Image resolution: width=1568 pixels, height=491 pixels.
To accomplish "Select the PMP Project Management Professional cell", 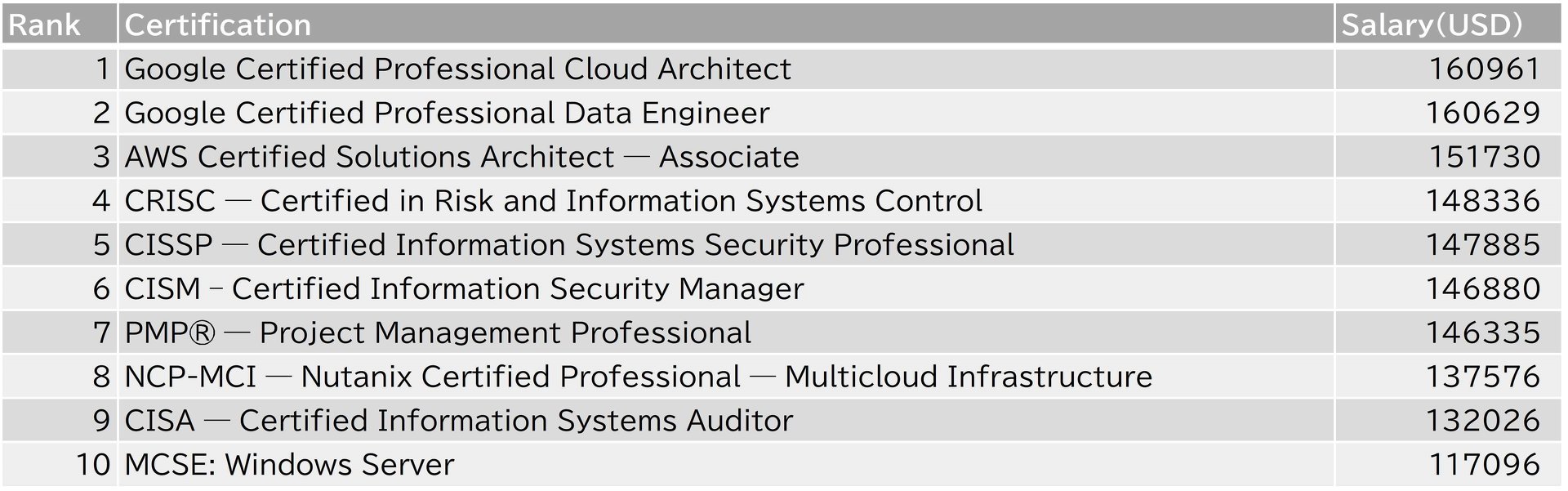I will [x=726, y=333].
